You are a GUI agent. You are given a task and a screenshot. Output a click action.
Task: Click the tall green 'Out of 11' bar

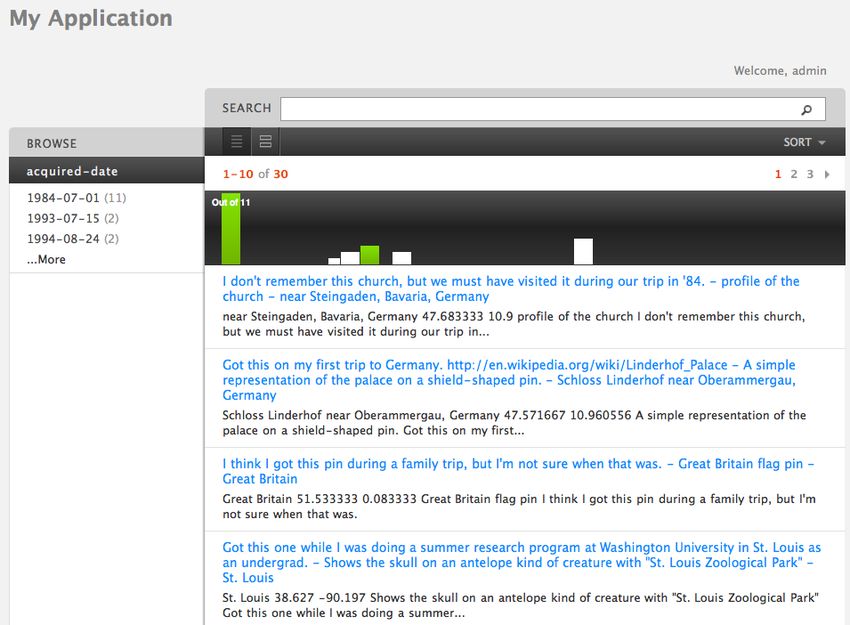[231, 229]
